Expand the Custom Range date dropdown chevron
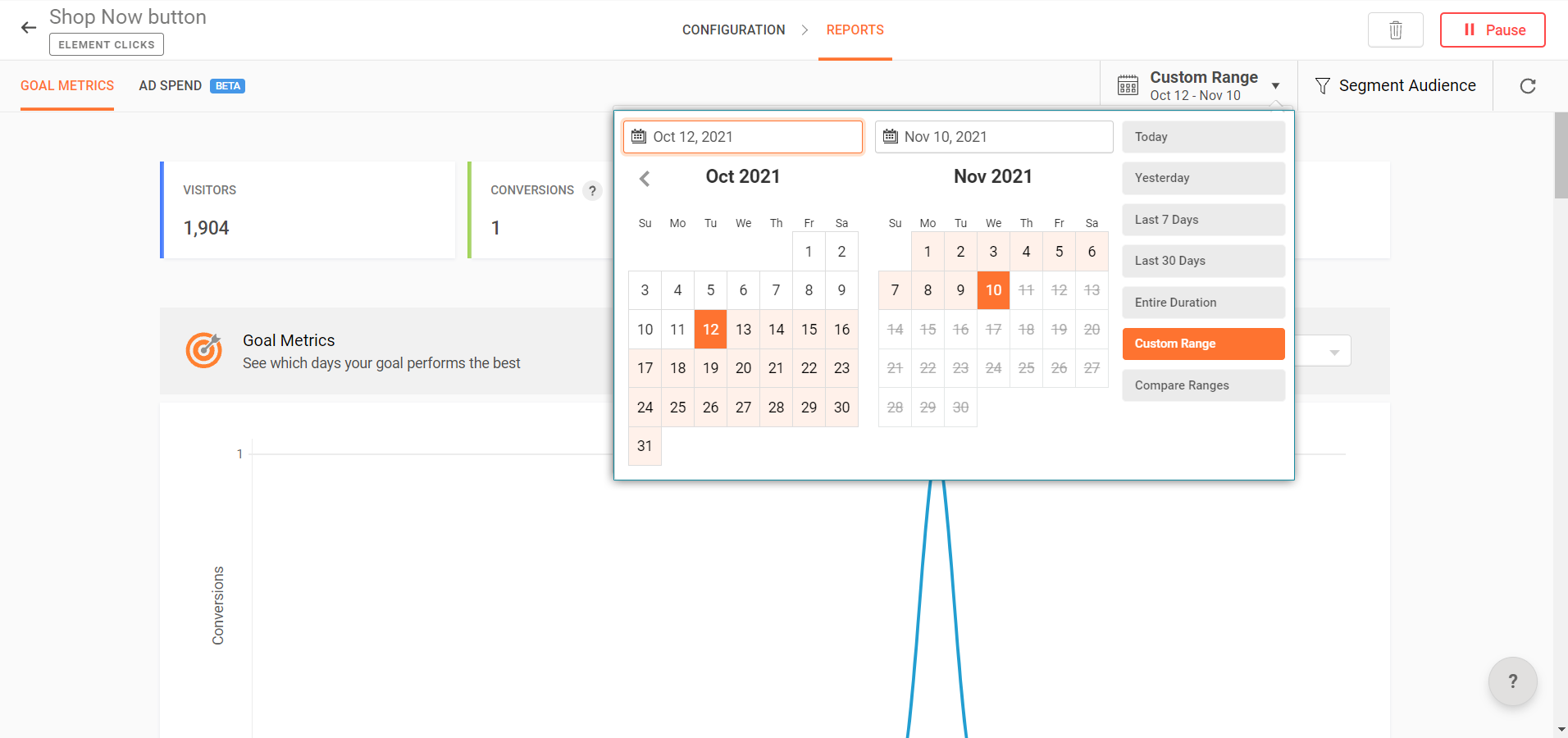Screen dimensions: 1568x738 click(1277, 85)
